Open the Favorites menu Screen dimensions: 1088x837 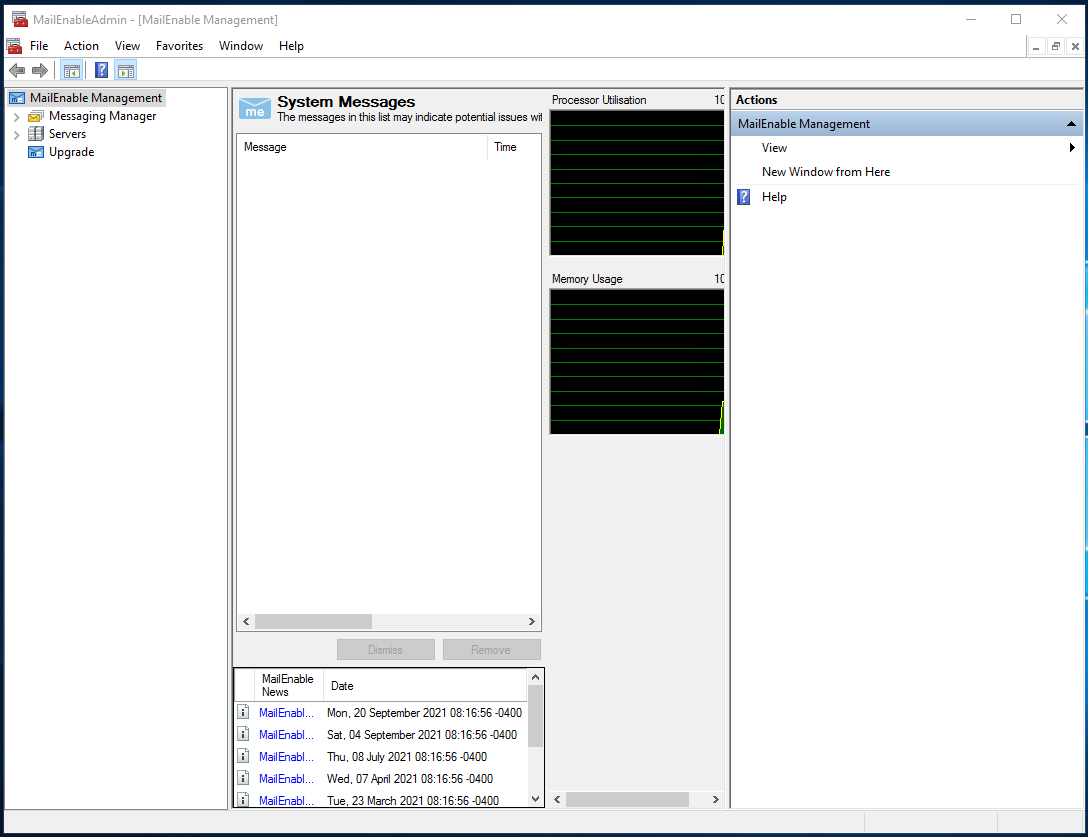pos(179,46)
